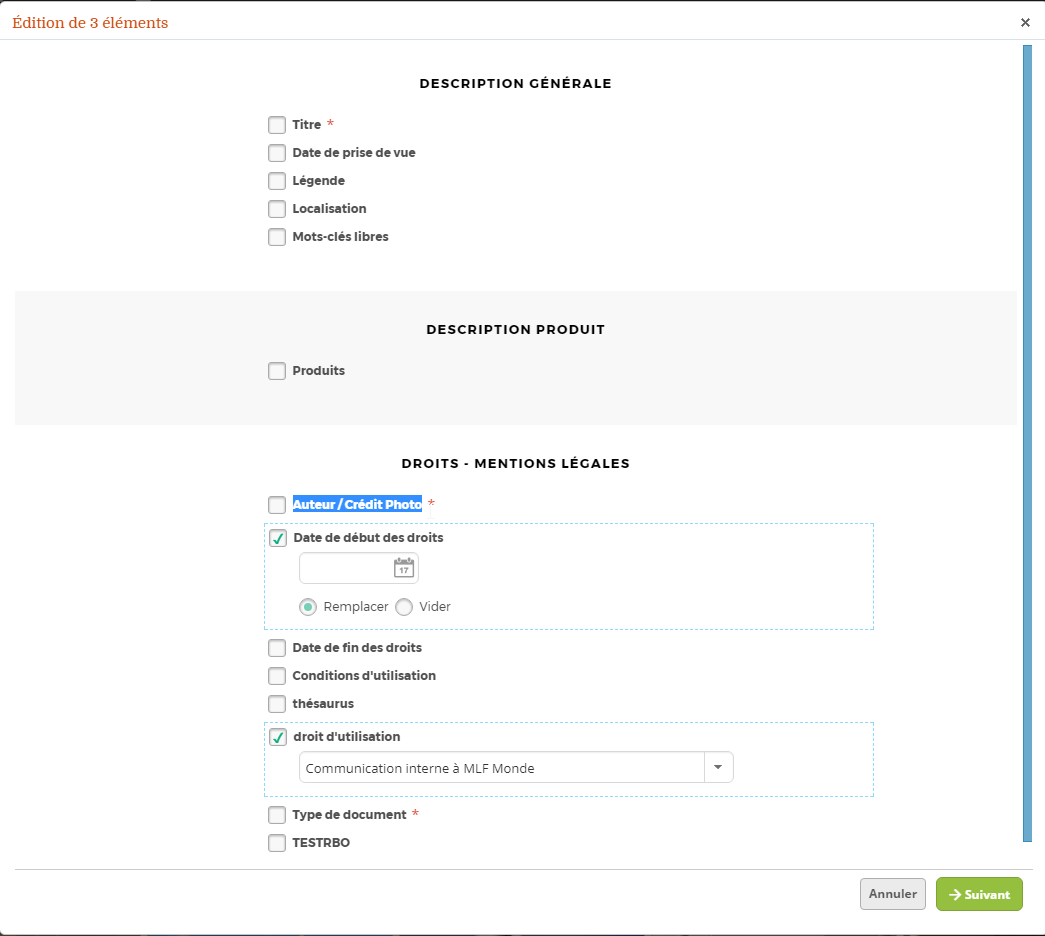
Task: Uncheck Date de début des droits
Action: (x=278, y=538)
